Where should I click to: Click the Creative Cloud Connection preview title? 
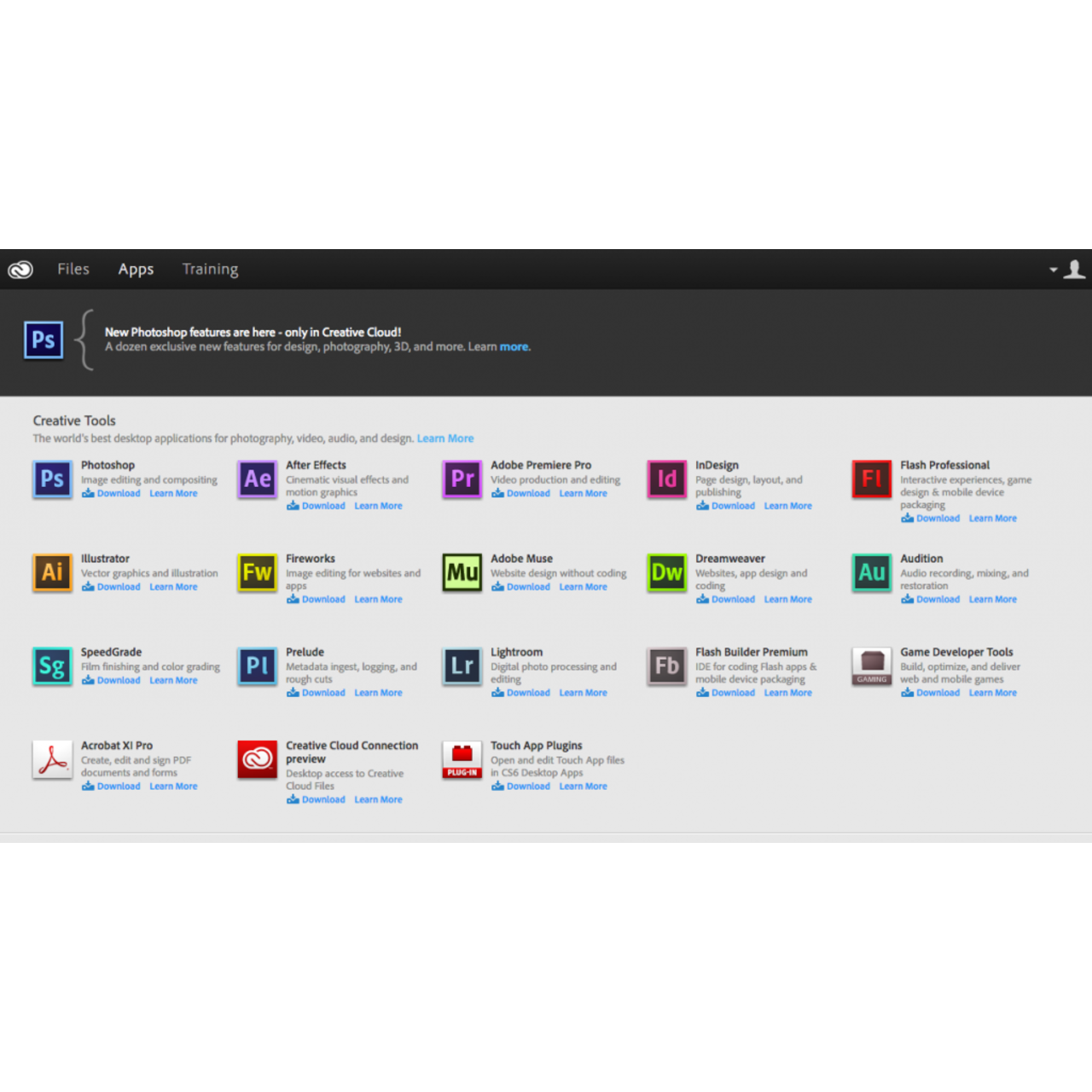click(x=351, y=752)
